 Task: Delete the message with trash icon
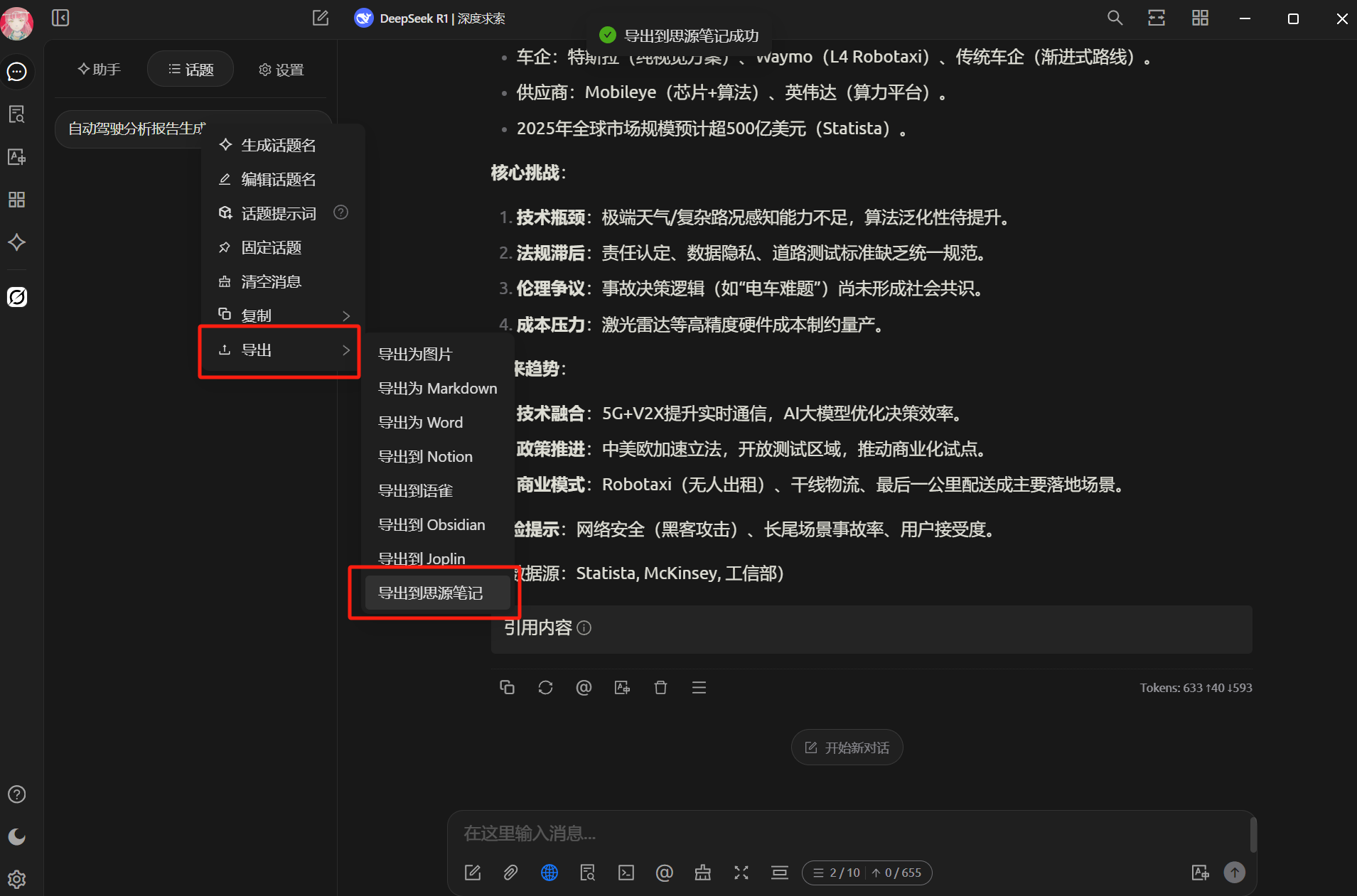pyautogui.click(x=660, y=687)
